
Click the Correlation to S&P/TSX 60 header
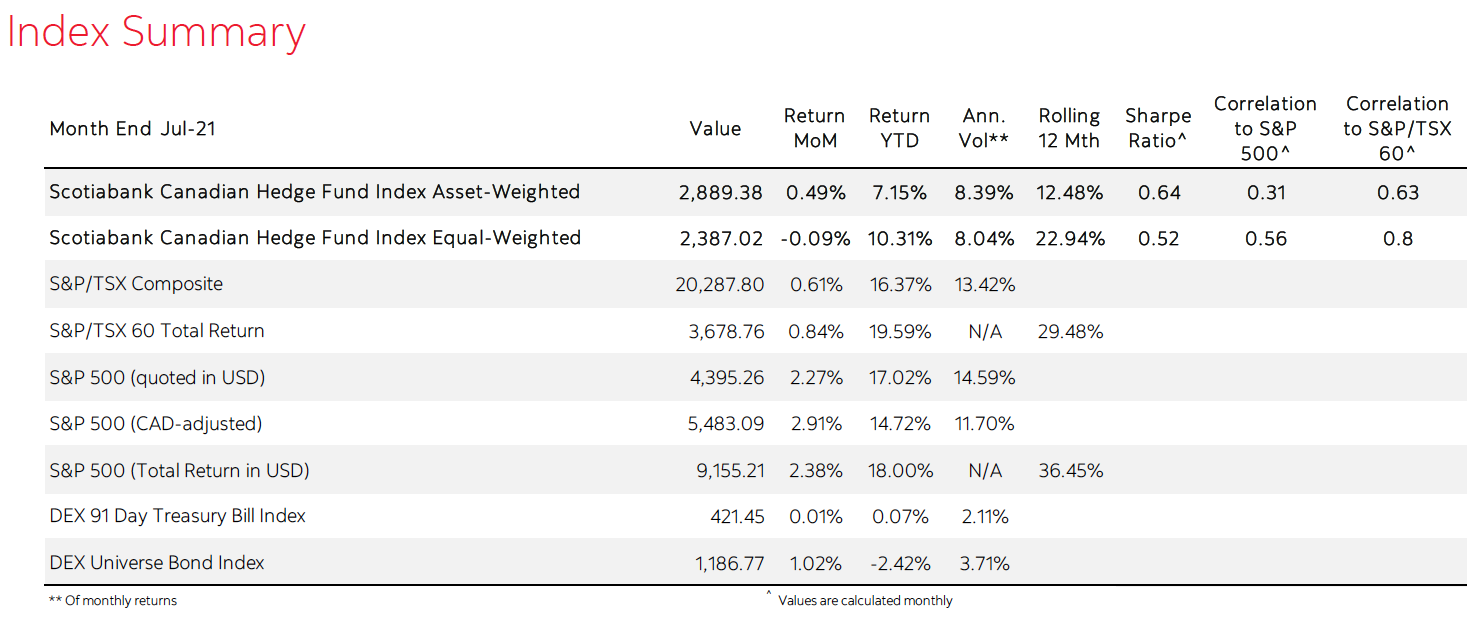(x=1397, y=129)
